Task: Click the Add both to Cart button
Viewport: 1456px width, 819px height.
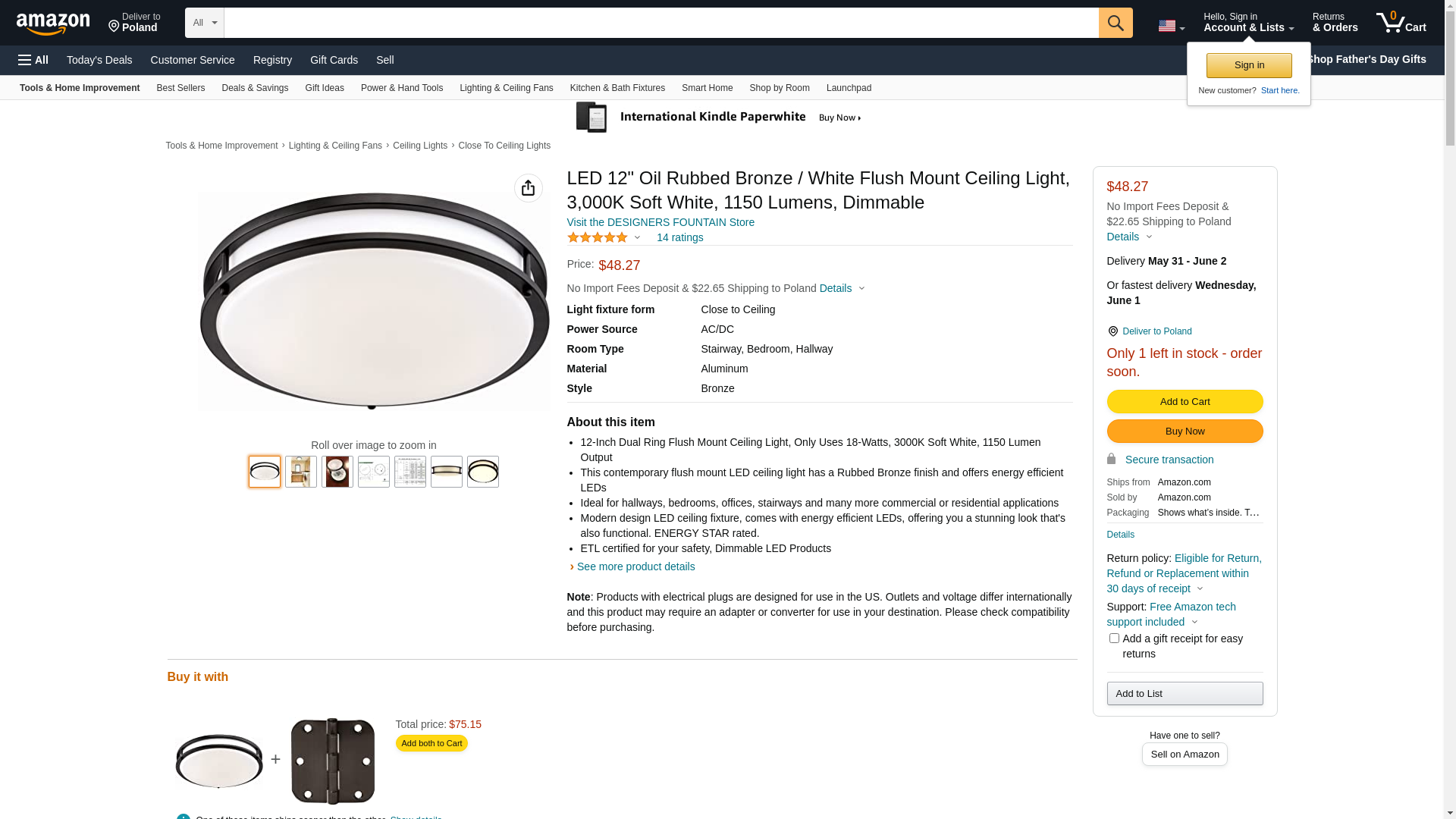Action: [431, 743]
